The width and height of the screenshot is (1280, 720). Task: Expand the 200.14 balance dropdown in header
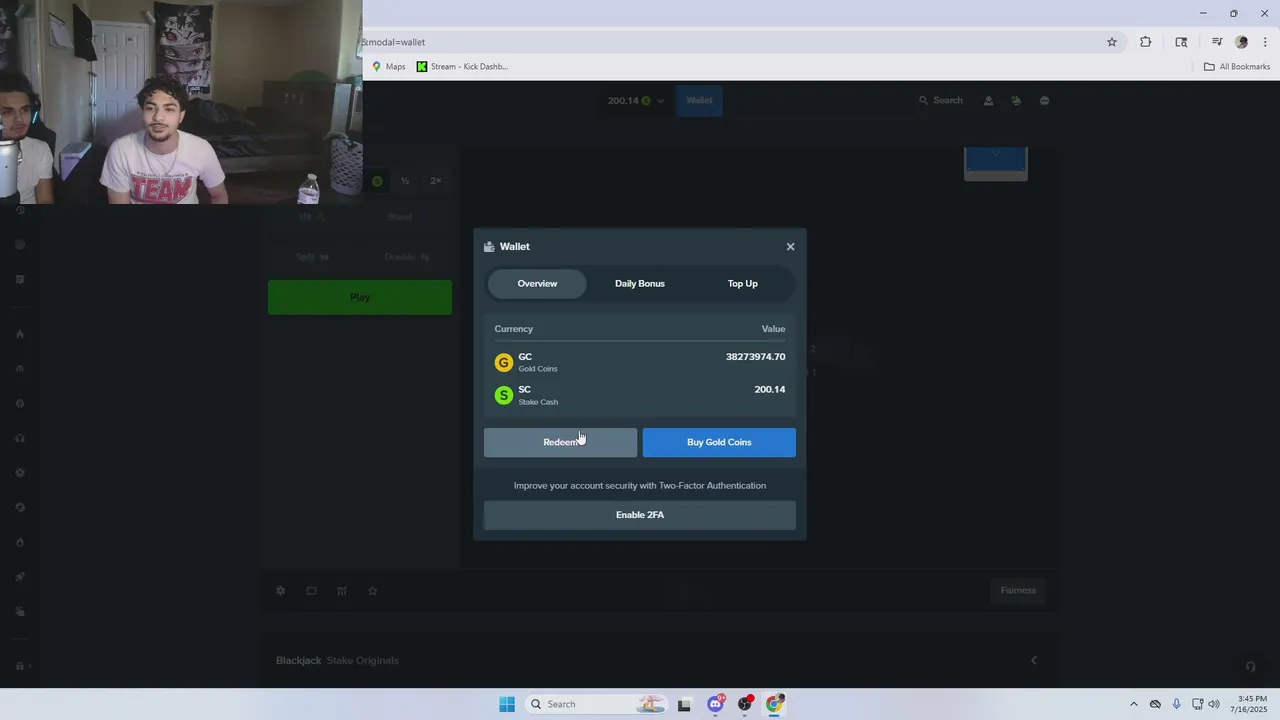pyautogui.click(x=636, y=101)
